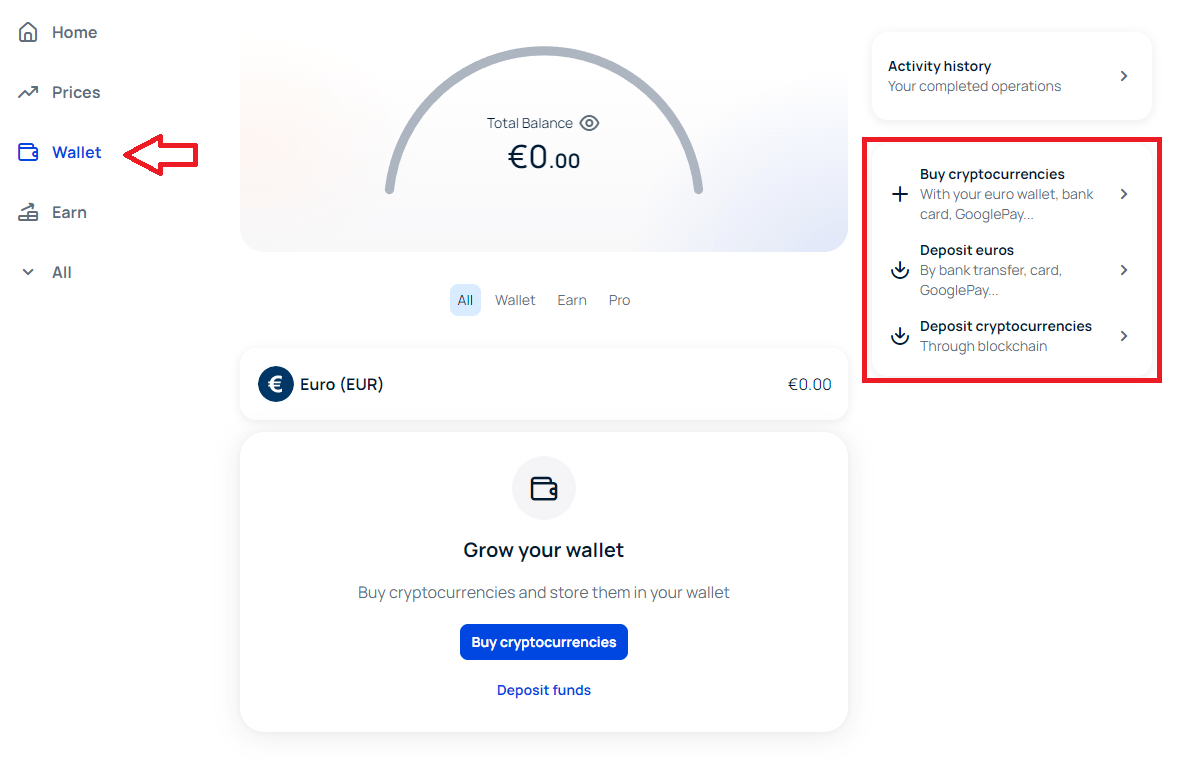Click the Wallet icon in sidebar
The width and height of the screenshot is (1179, 760).
(28, 152)
